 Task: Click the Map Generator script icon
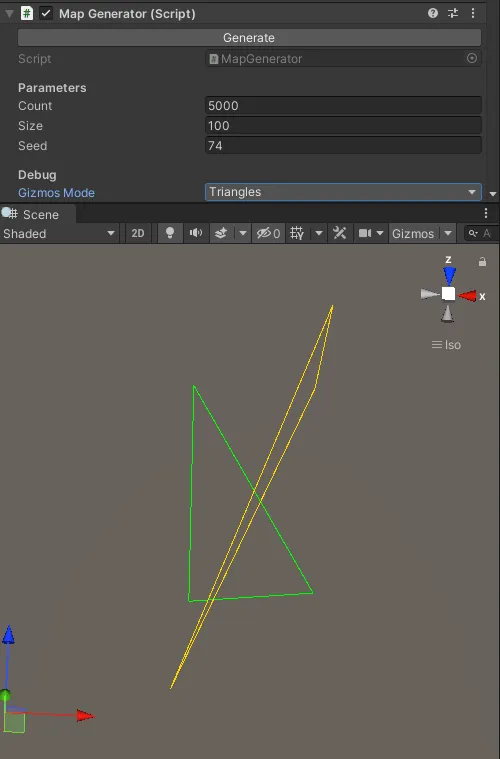(x=27, y=13)
